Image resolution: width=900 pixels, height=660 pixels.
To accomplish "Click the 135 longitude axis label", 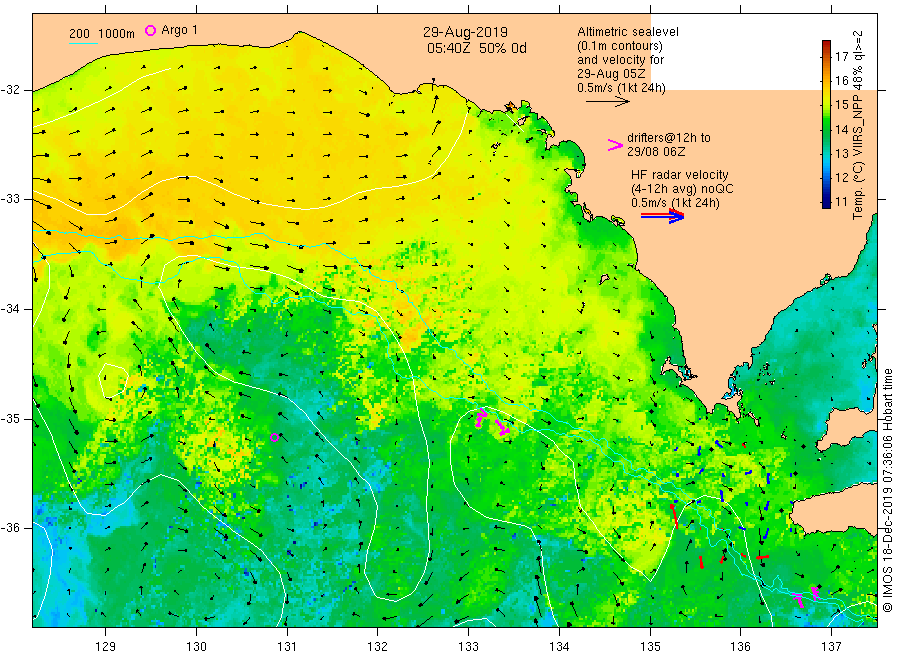I will click(x=650, y=647).
